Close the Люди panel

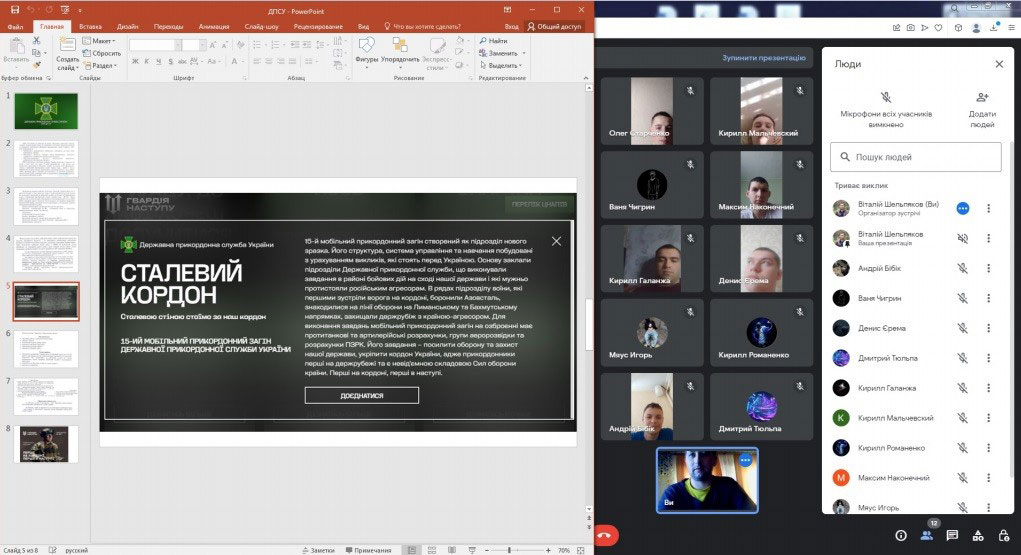point(999,64)
